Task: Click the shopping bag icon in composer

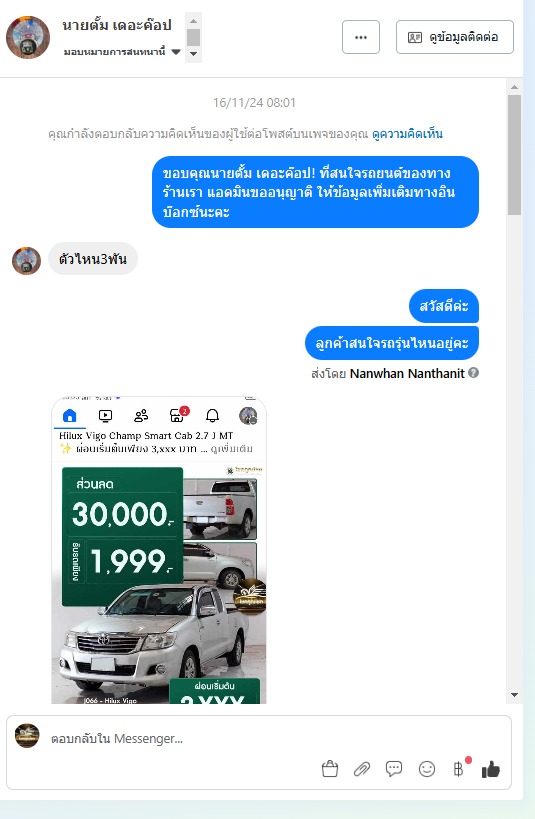Action: pos(330,769)
